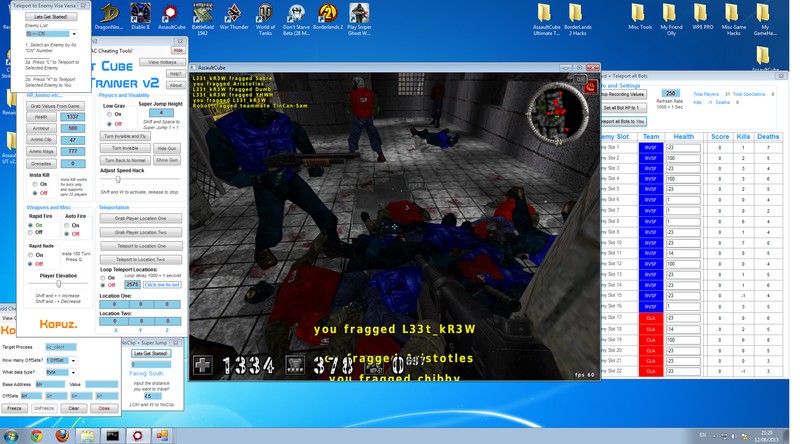800x444 pixels.
Task: Select Insta Kill Off radio
Action: click(35, 193)
